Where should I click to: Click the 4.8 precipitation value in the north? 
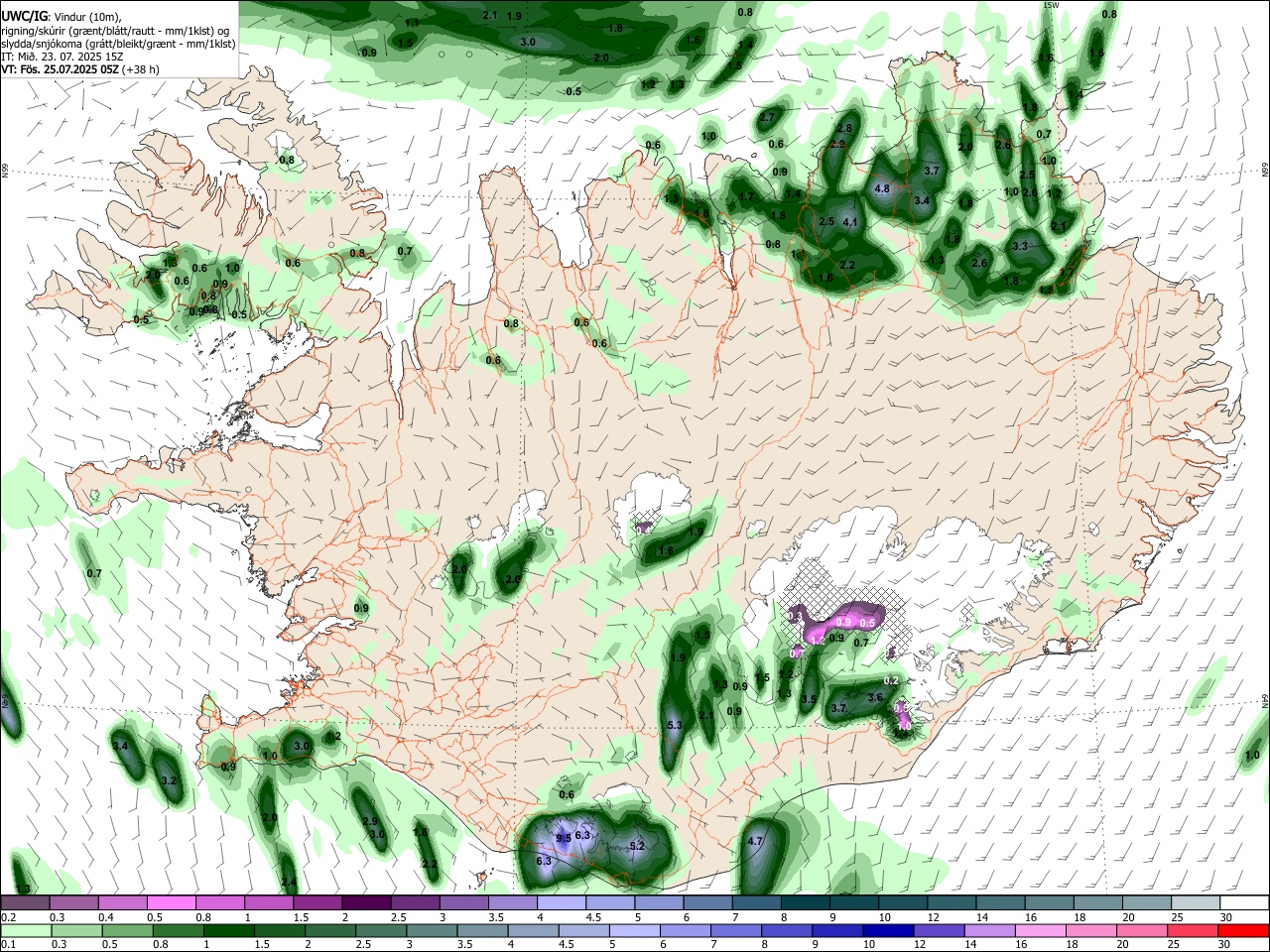pyautogui.click(x=881, y=188)
